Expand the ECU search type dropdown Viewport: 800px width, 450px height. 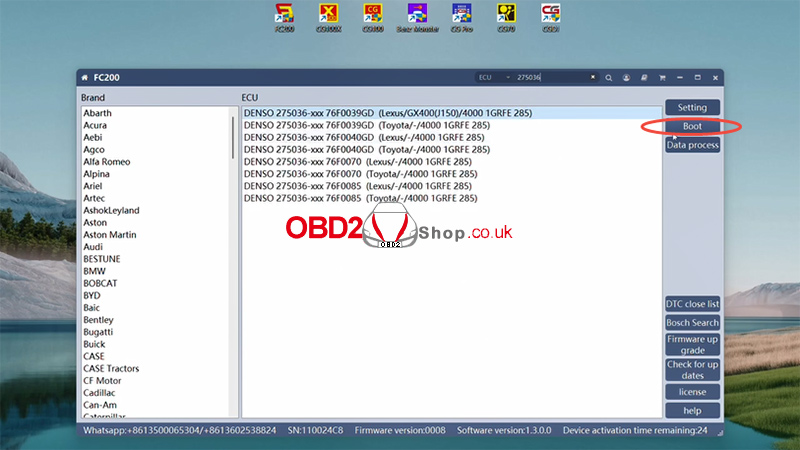494,78
